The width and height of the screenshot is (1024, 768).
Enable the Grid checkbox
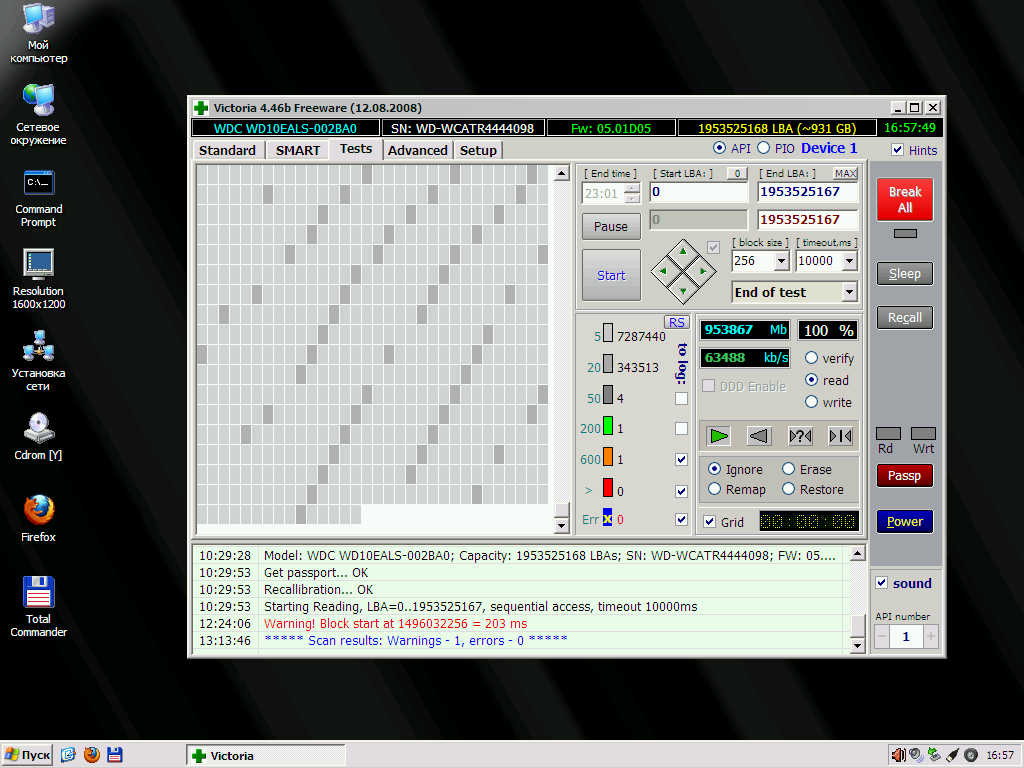[710, 522]
